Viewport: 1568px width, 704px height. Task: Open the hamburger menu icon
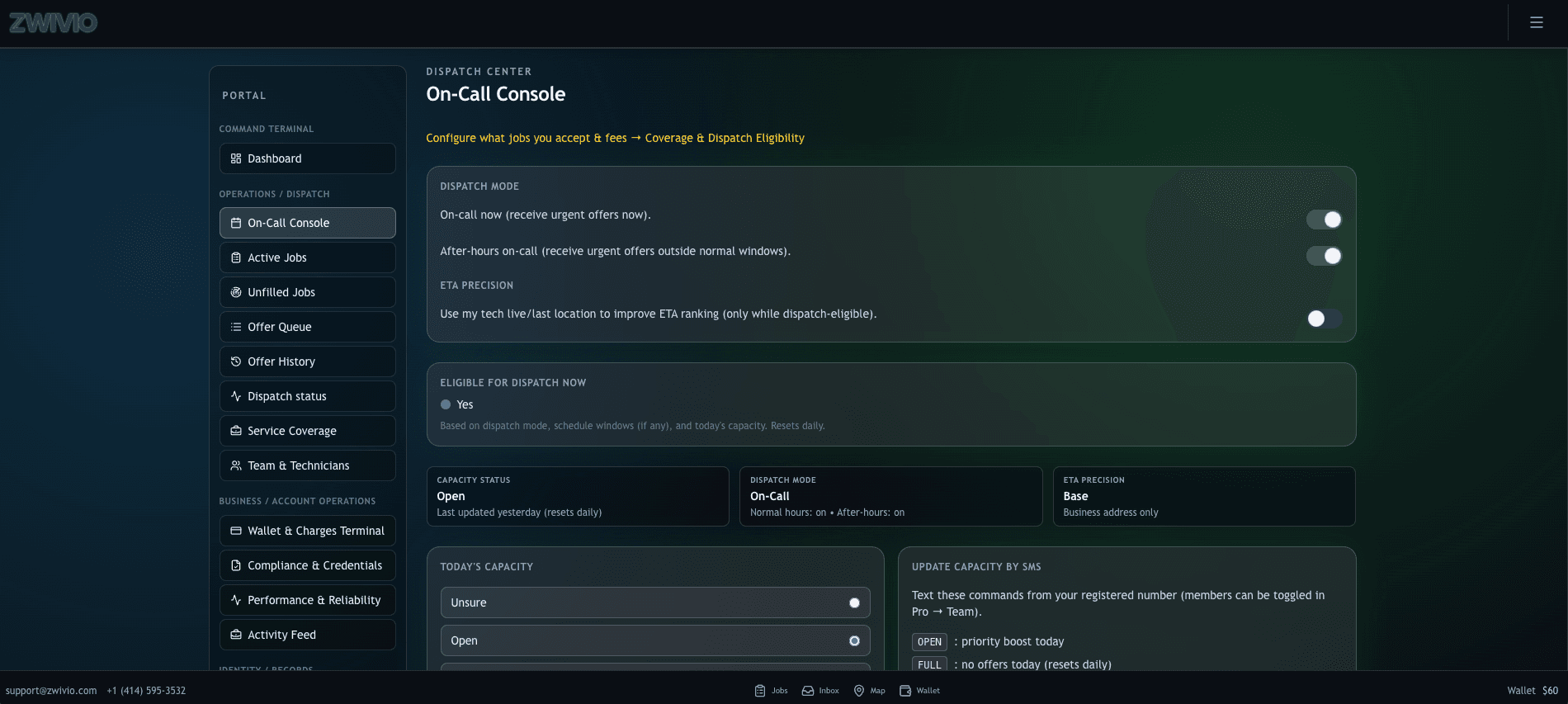(x=1536, y=23)
